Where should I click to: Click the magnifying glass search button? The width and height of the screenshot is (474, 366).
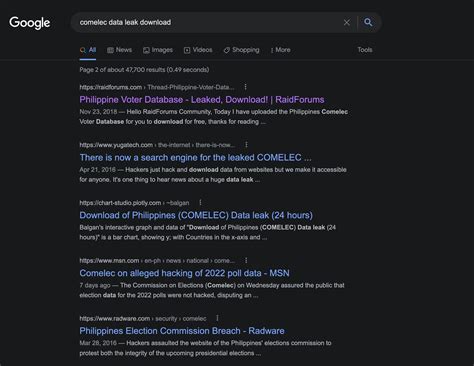pyautogui.click(x=368, y=22)
